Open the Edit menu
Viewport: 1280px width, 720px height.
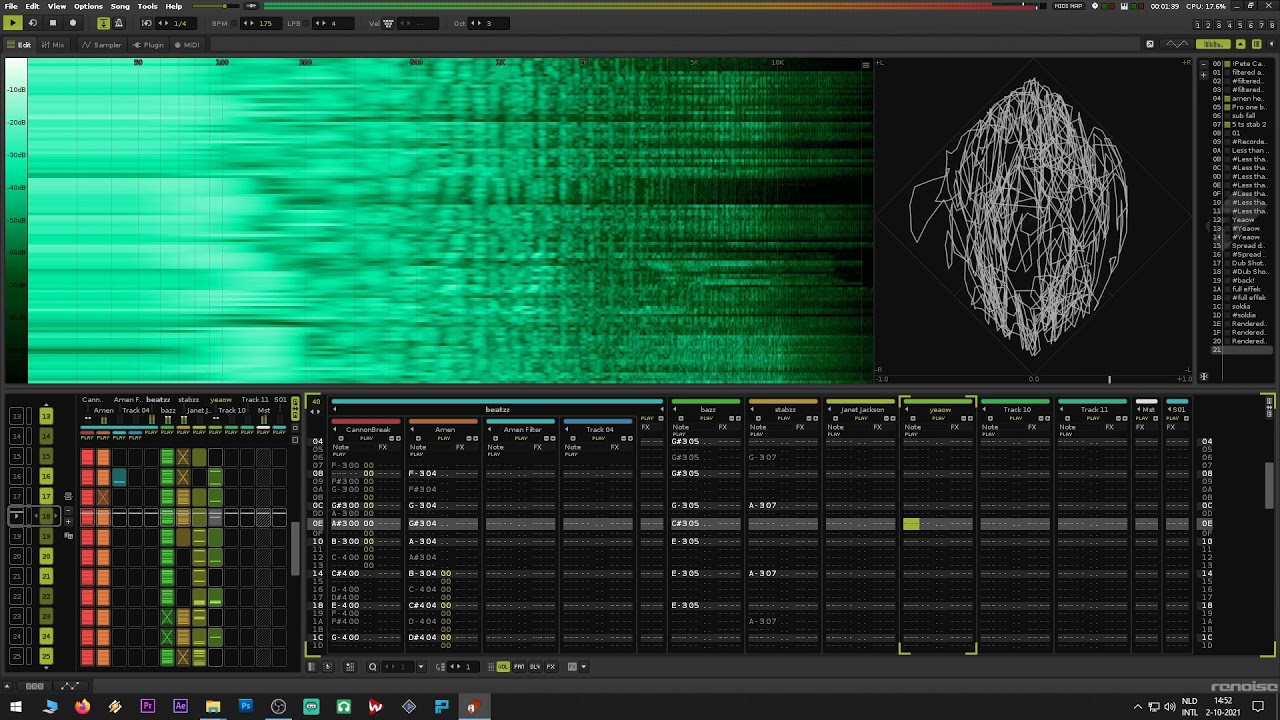pos(33,6)
